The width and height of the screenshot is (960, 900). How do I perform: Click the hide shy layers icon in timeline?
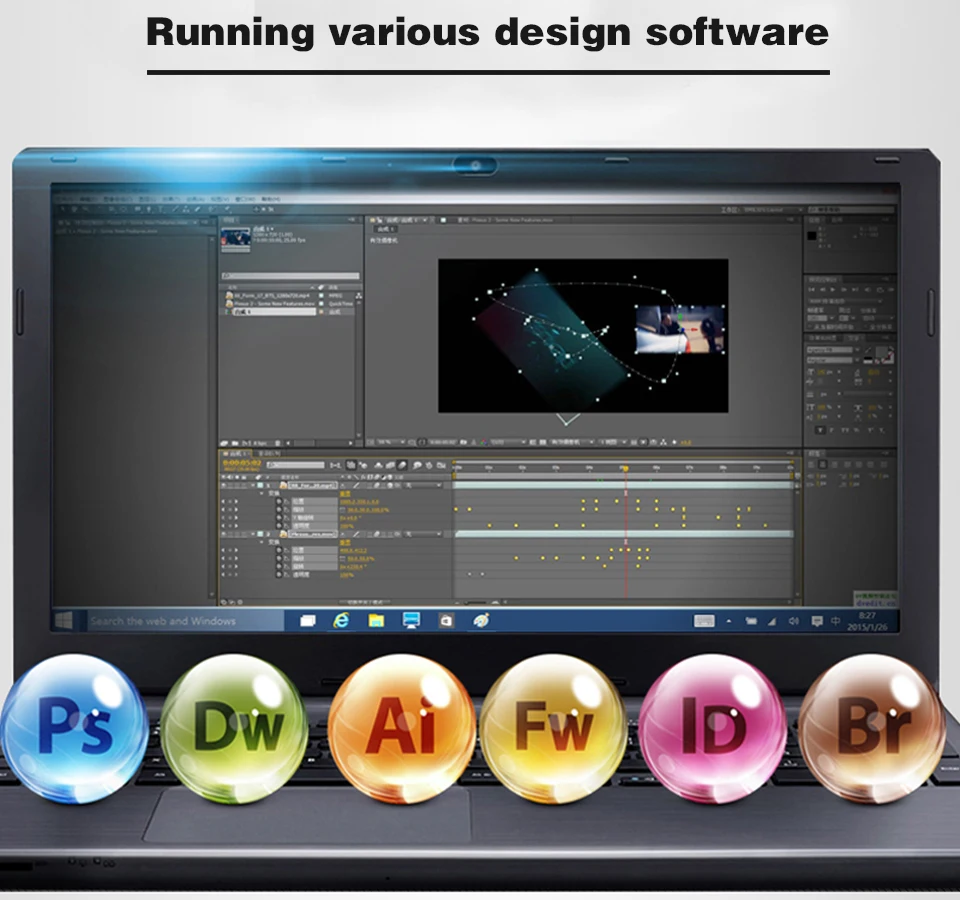[x=378, y=465]
